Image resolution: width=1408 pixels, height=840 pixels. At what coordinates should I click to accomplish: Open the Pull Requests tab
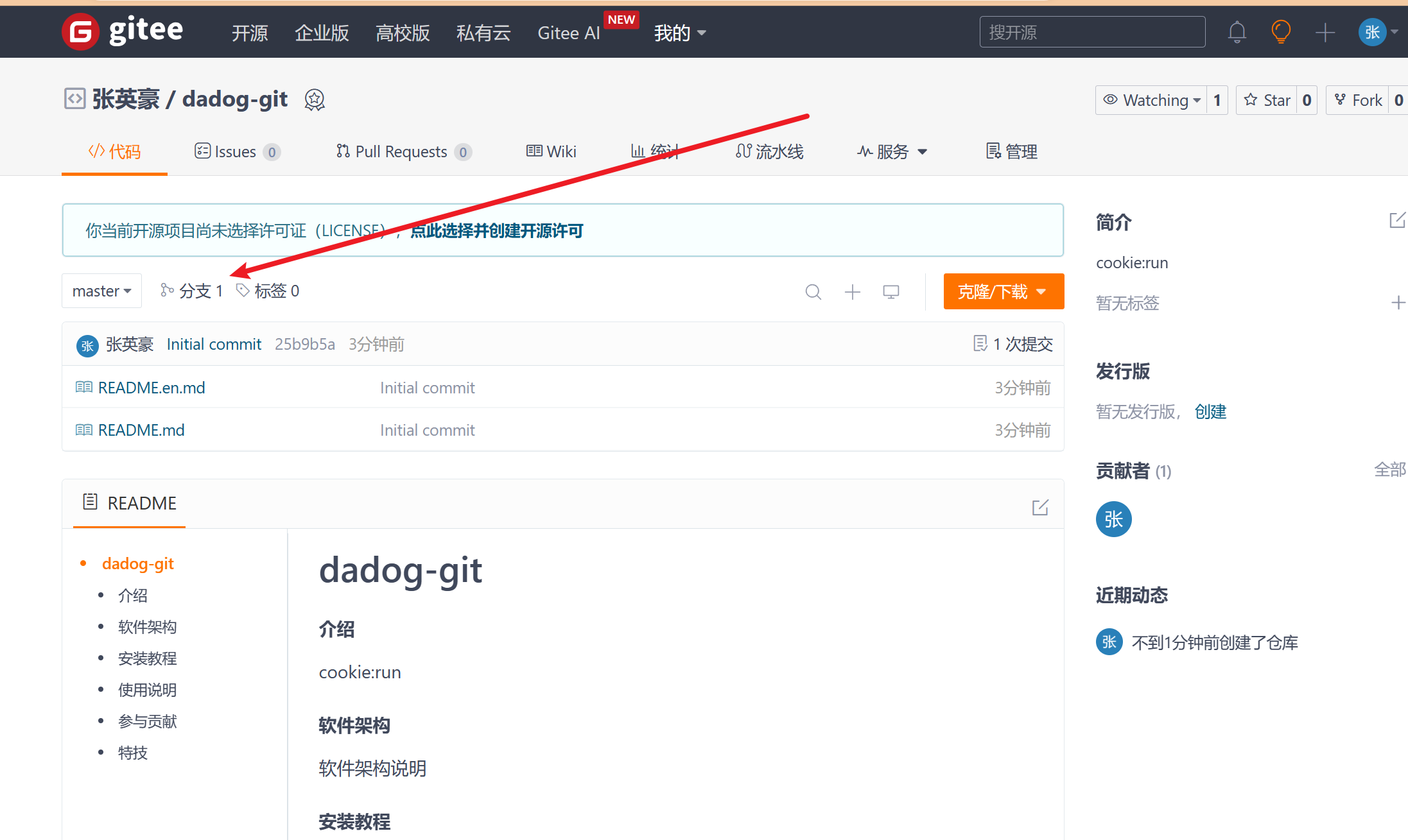tap(403, 152)
